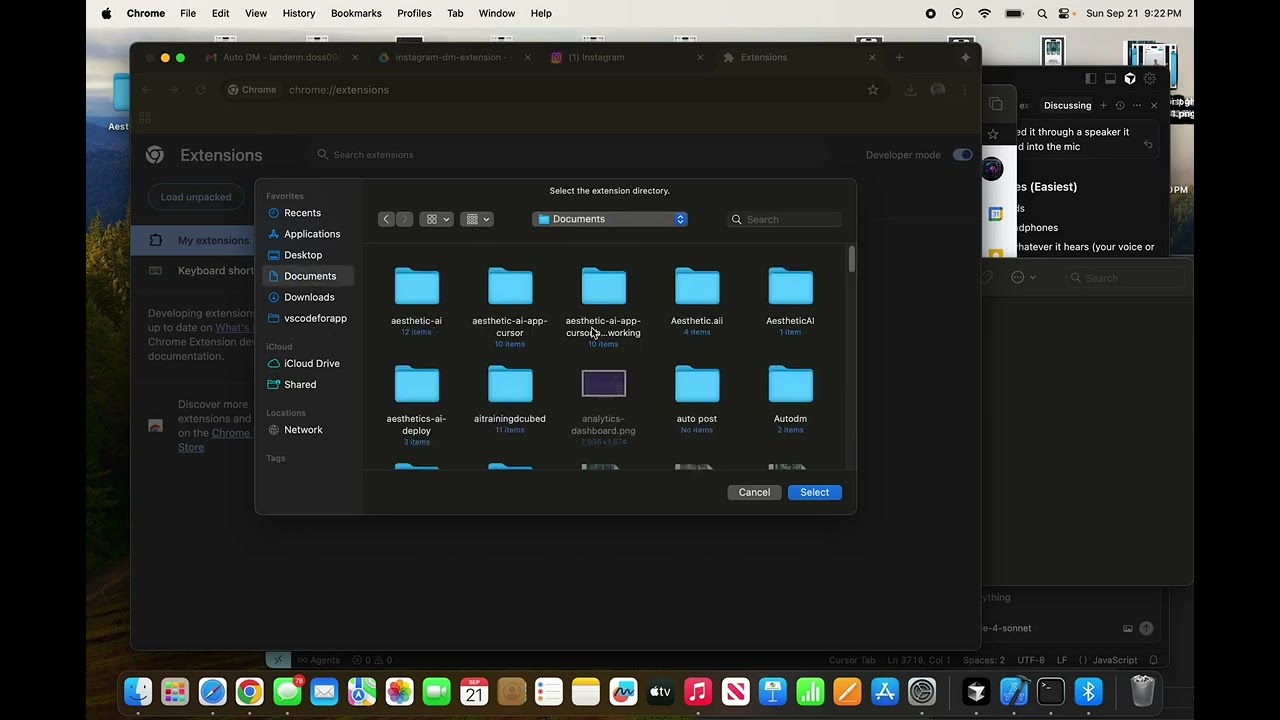Open the aitrainingdcubed folder
1280x720 pixels.
(510, 385)
